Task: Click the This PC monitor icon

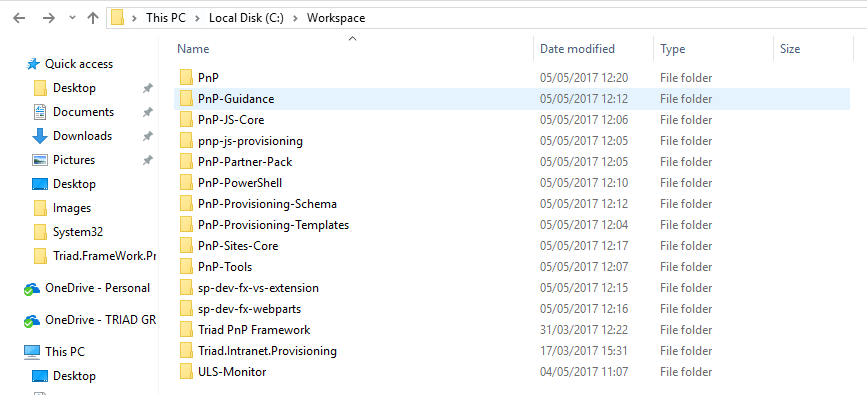Action: click(x=32, y=352)
